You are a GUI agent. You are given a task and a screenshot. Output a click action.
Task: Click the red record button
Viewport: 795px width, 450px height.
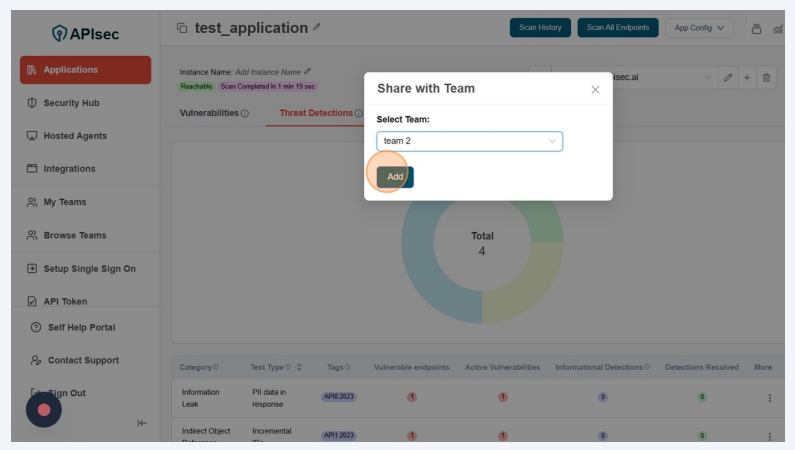point(44,409)
